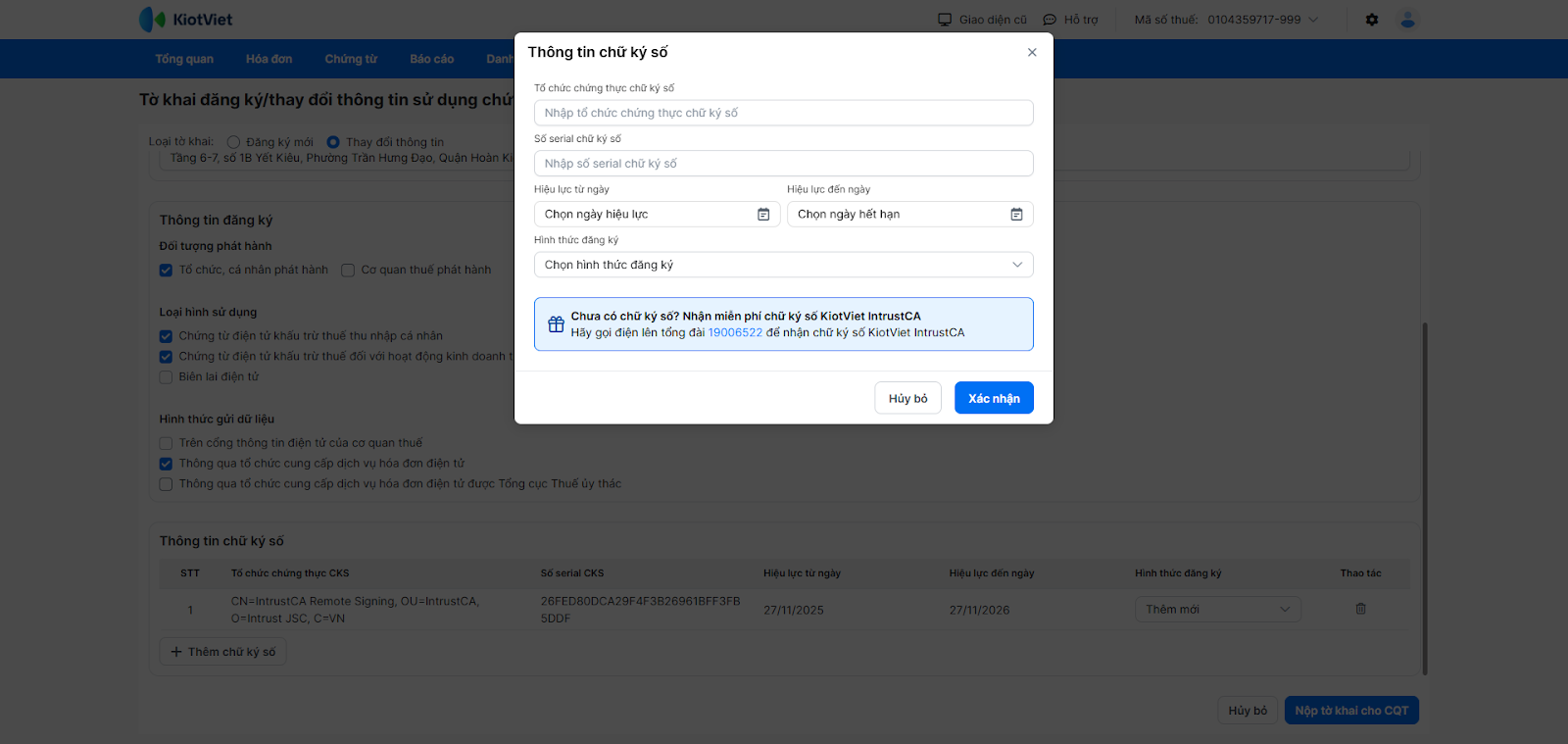Go to the "Báo cáo" menu tab

click(431, 59)
